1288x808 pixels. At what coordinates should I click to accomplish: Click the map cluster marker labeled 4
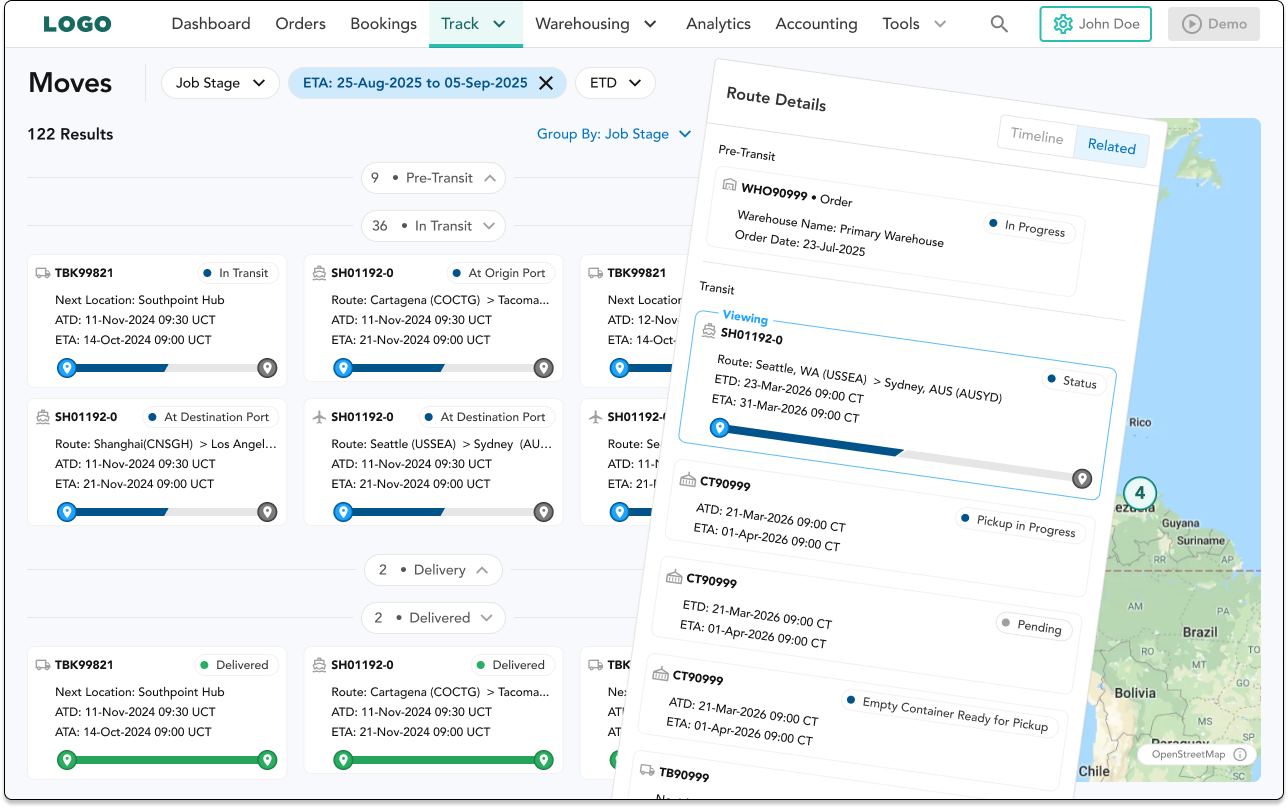click(x=1139, y=492)
